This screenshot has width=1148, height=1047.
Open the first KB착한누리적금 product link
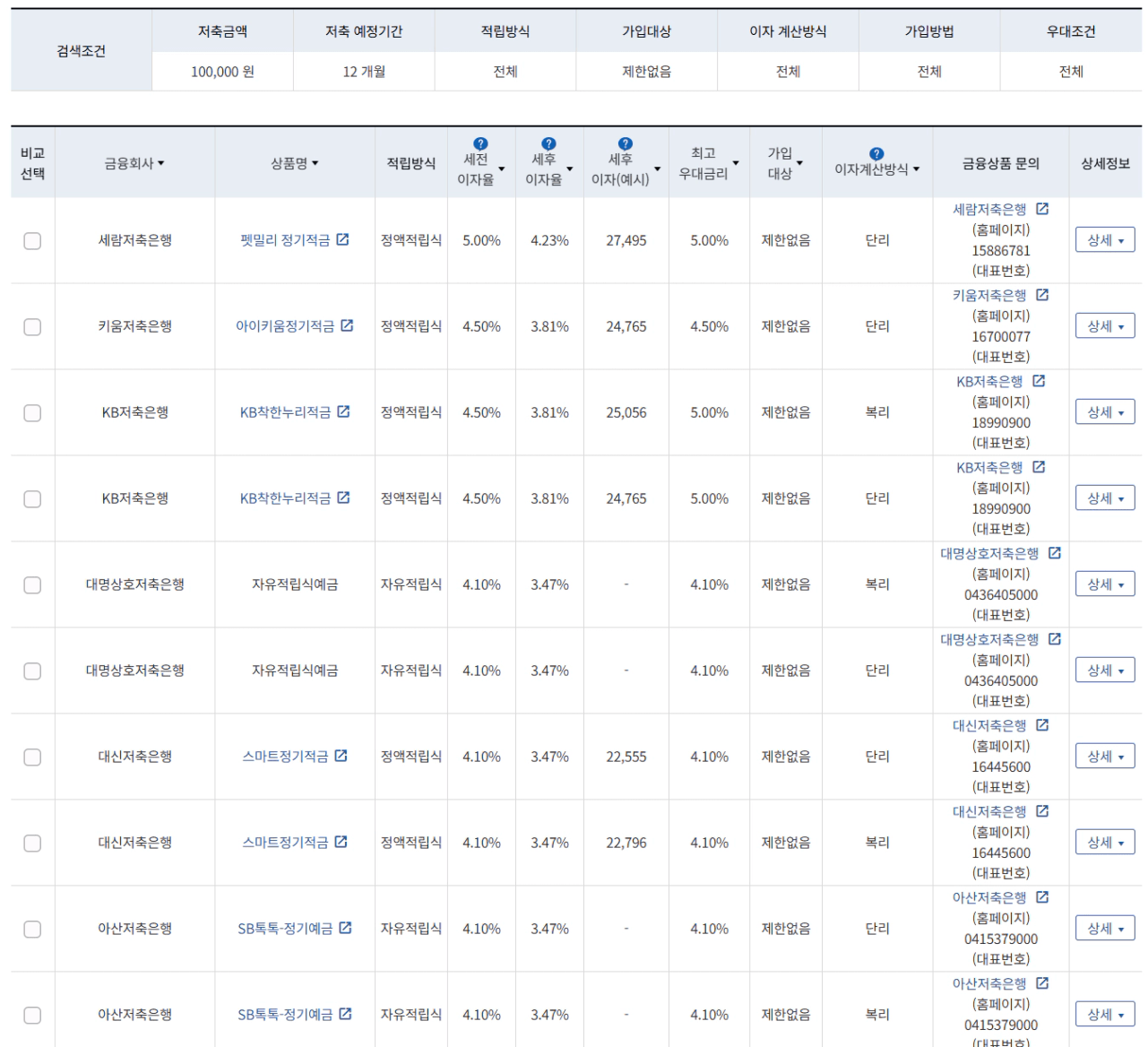(x=285, y=412)
